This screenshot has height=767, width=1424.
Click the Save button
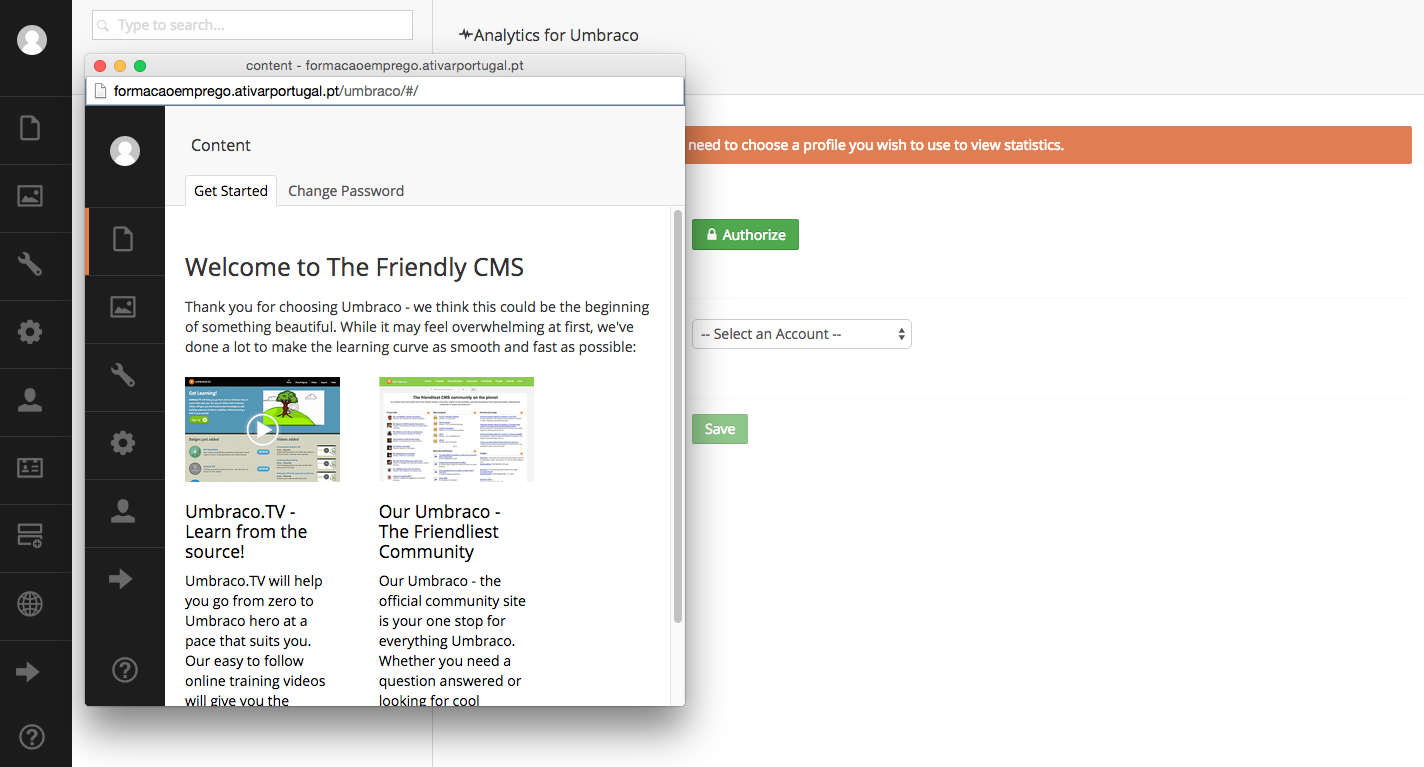pyautogui.click(x=719, y=429)
